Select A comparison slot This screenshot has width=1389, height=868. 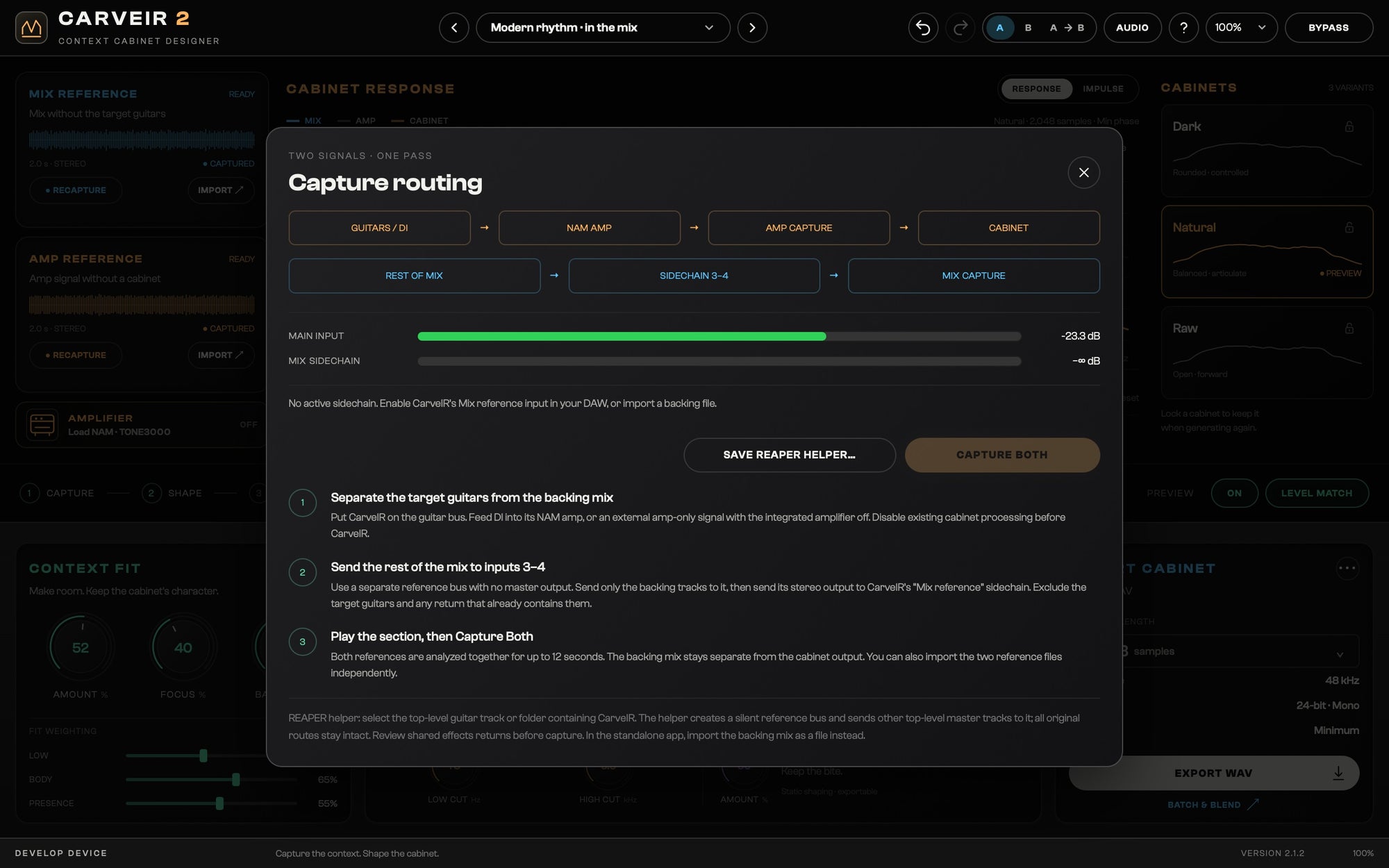coord(999,28)
